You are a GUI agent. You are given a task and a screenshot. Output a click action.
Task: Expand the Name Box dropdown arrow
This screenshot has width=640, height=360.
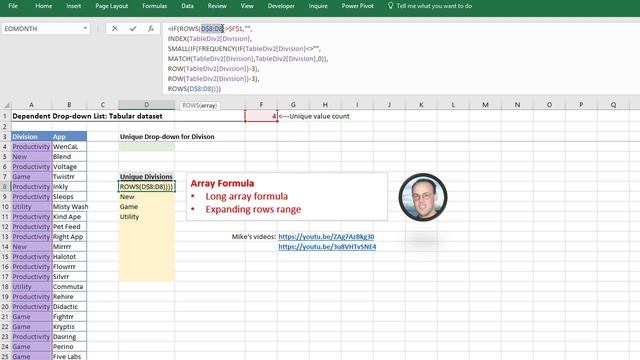(85, 29)
